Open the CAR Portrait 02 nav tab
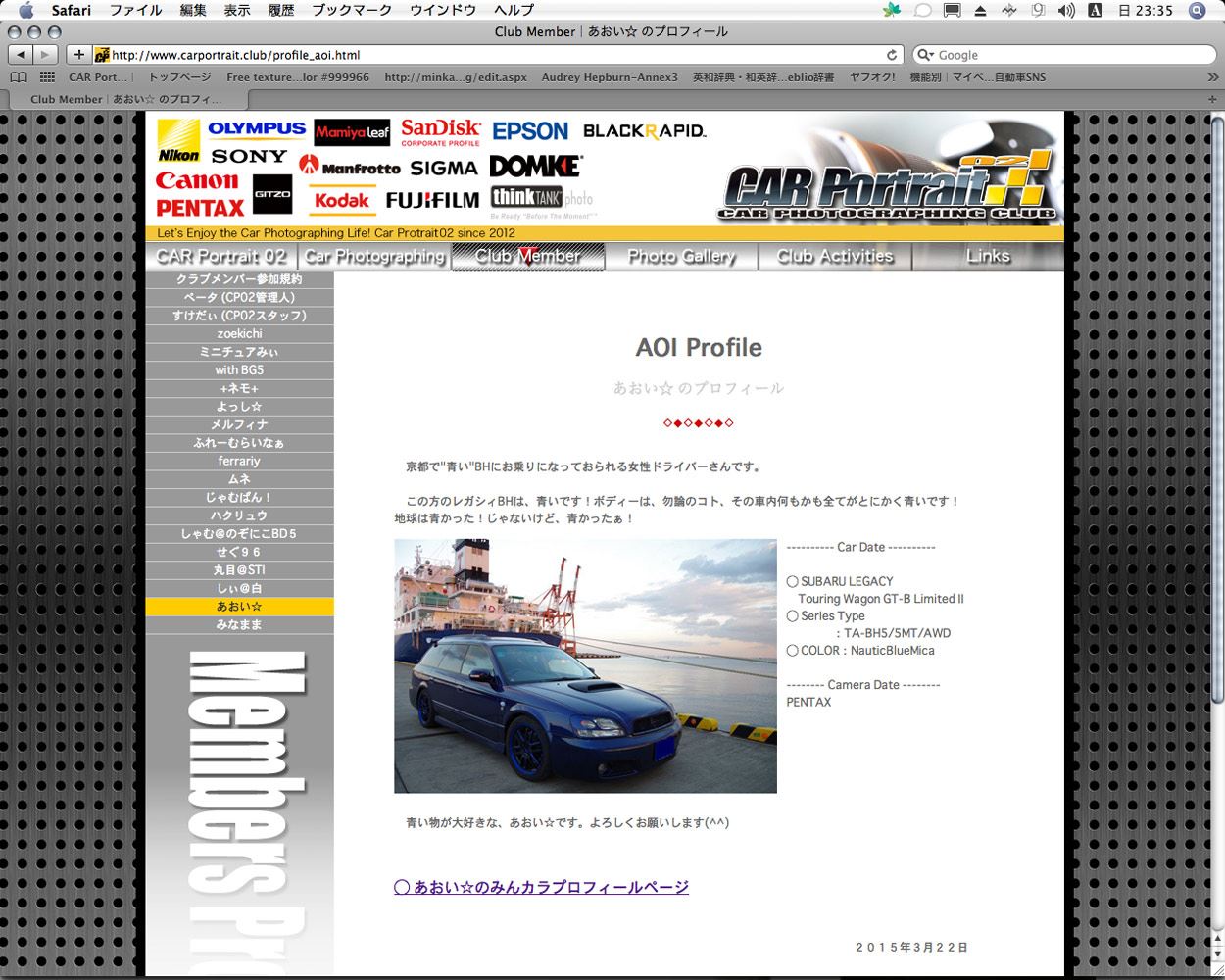 tap(221, 257)
